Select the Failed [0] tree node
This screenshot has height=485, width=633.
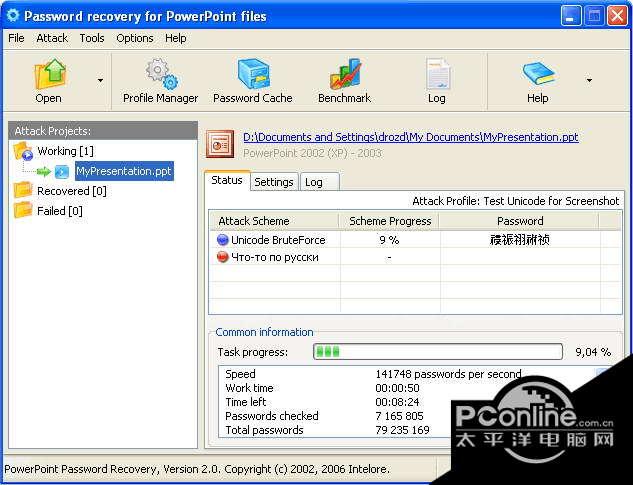[60, 211]
